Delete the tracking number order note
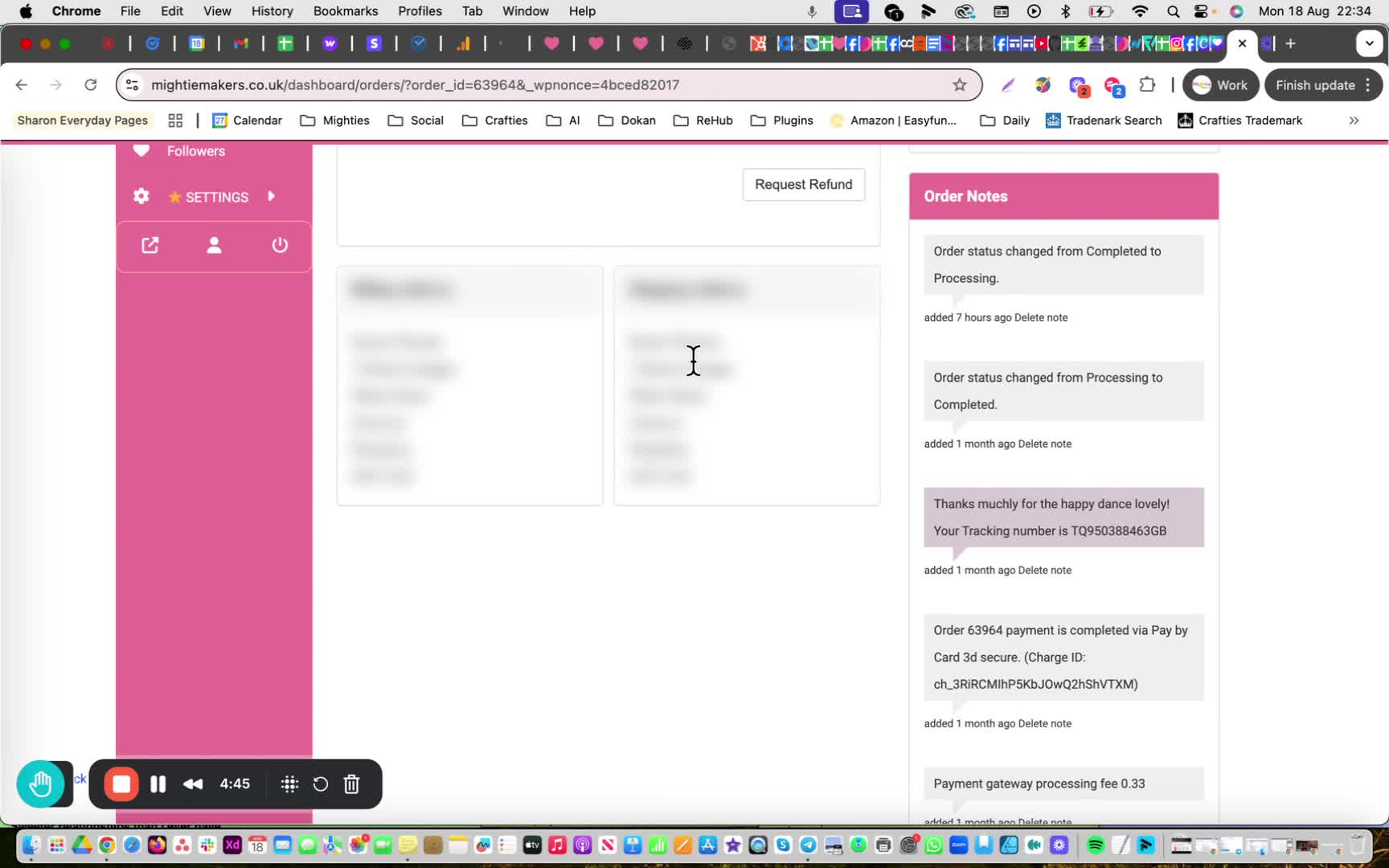1389x868 pixels. [1045, 570]
